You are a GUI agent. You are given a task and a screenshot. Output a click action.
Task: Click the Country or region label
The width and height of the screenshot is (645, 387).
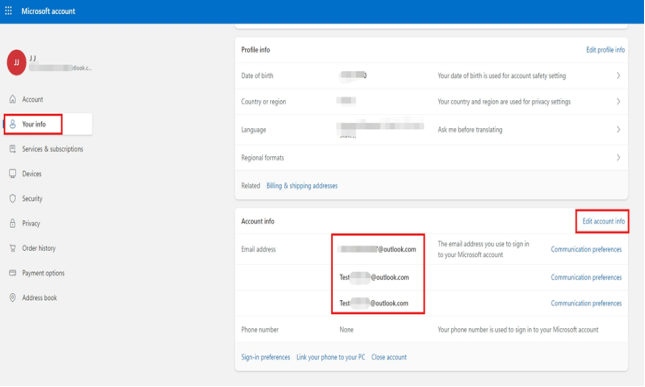point(263,102)
